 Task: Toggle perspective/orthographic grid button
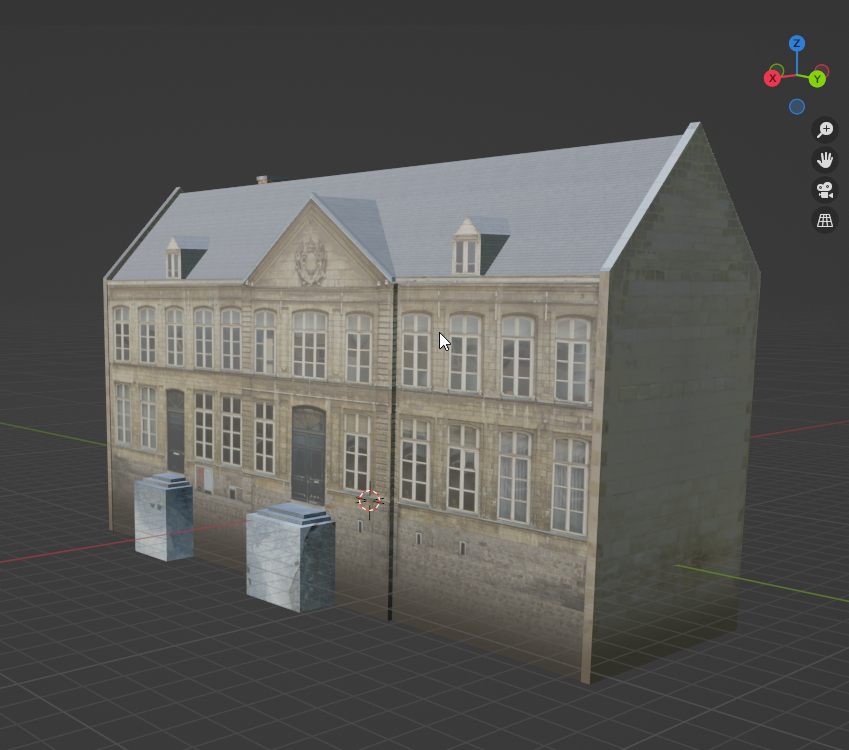825,221
